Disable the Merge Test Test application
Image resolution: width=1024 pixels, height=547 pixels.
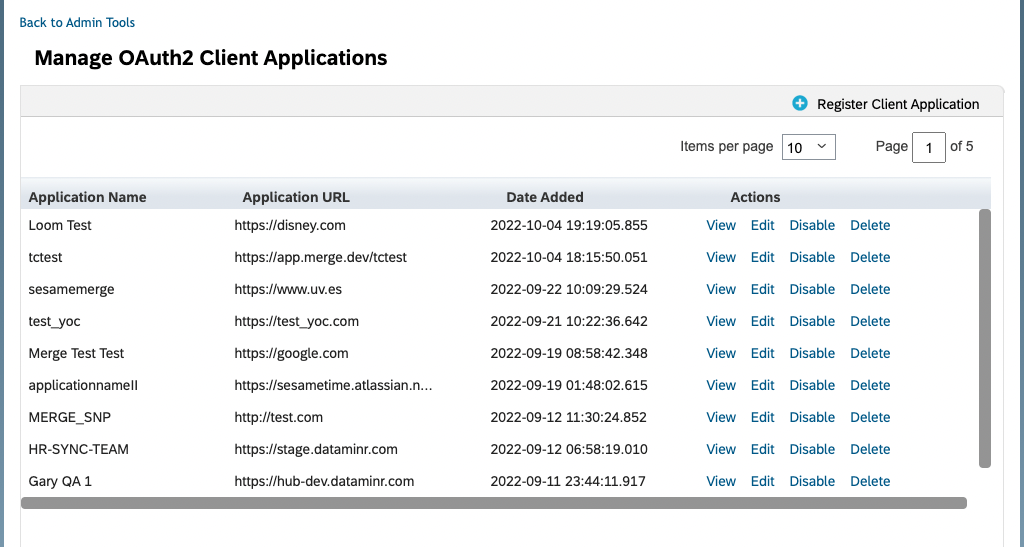point(811,353)
